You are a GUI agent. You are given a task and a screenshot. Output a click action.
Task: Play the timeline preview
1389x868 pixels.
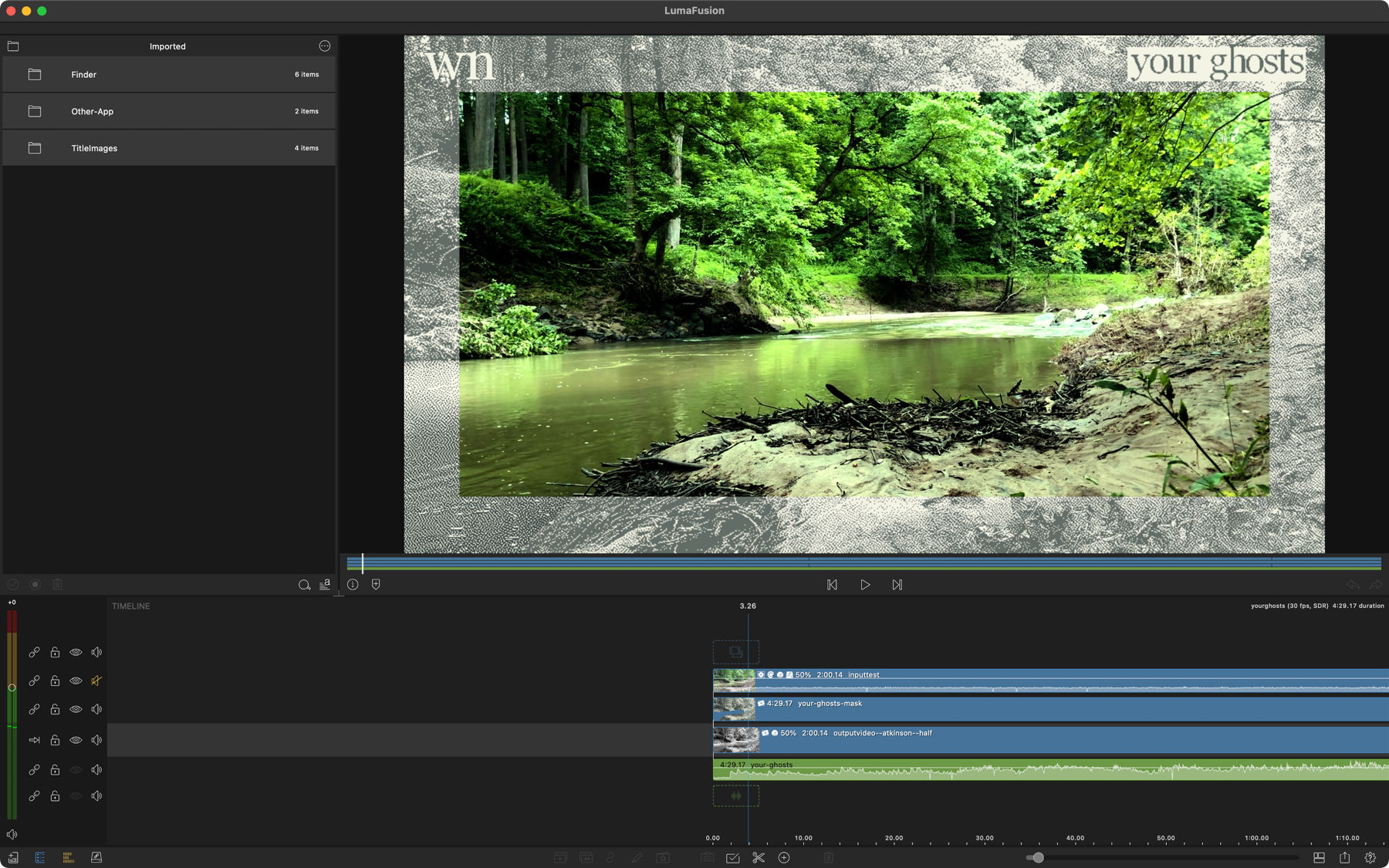[x=865, y=585]
